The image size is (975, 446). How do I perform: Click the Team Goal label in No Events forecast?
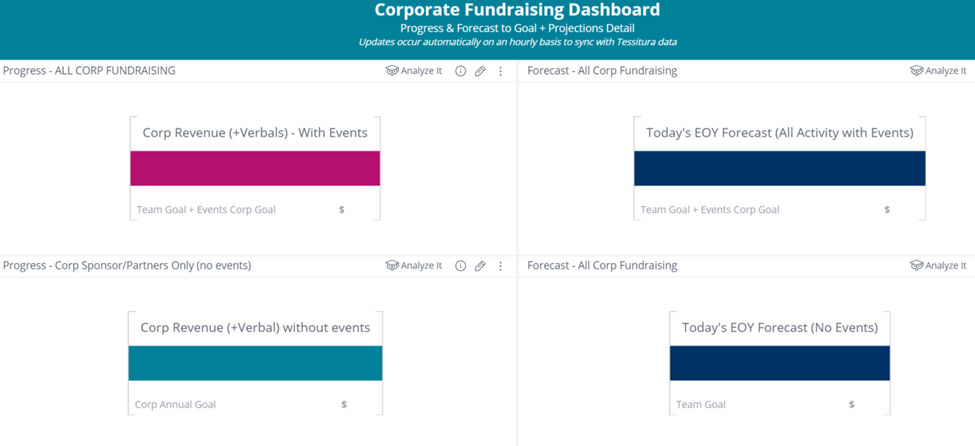pos(701,405)
